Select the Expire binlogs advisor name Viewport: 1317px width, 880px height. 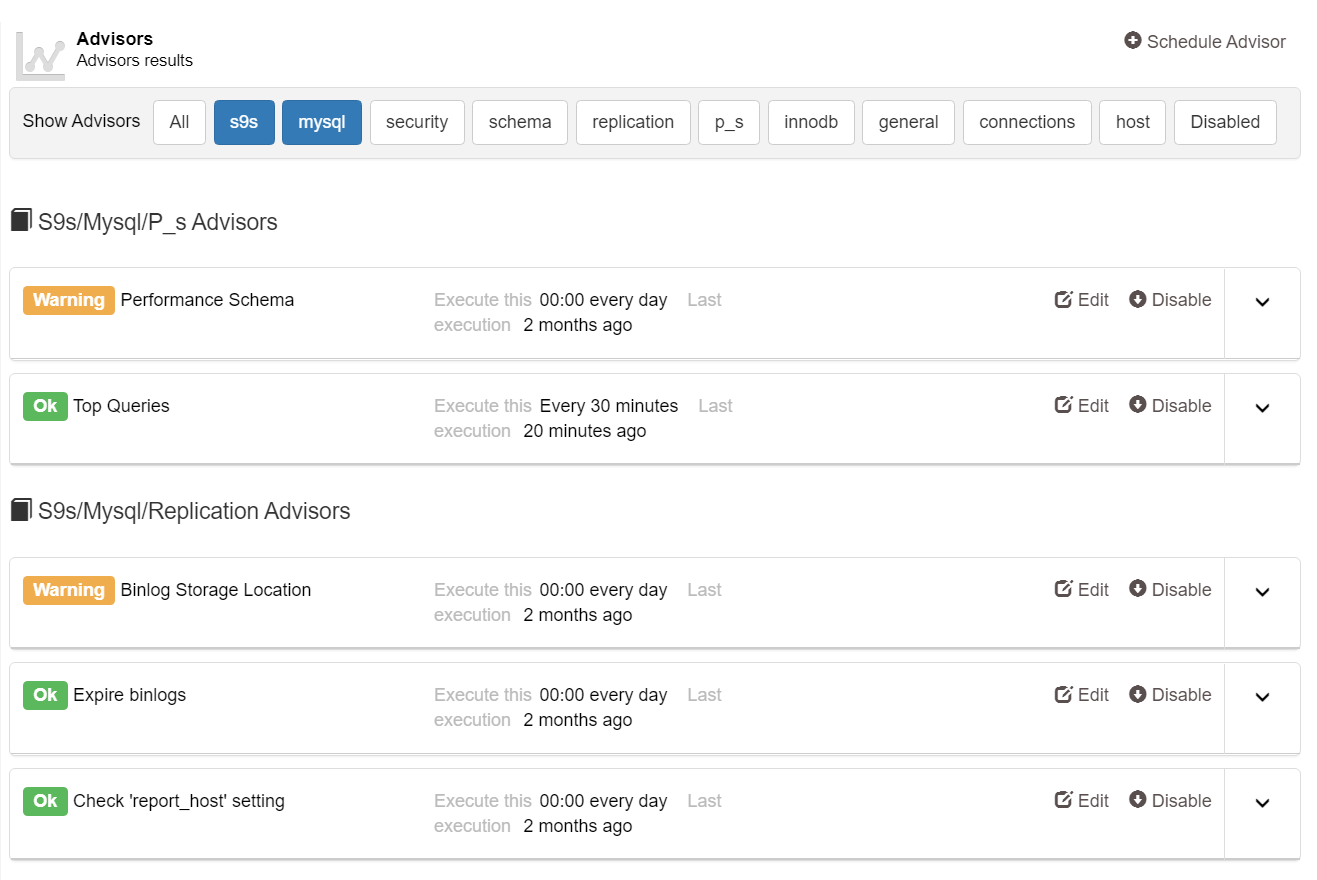click(130, 695)
